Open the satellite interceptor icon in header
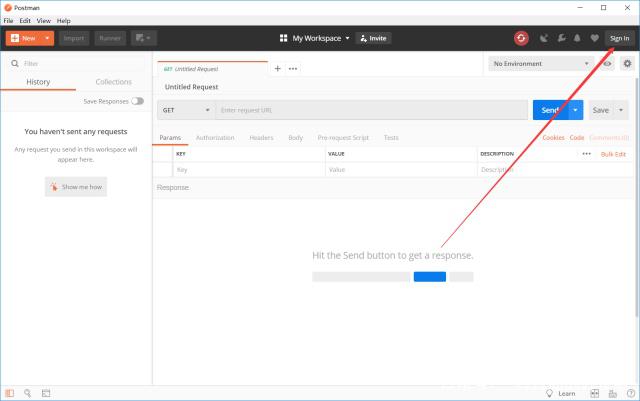 pos(543,38)
